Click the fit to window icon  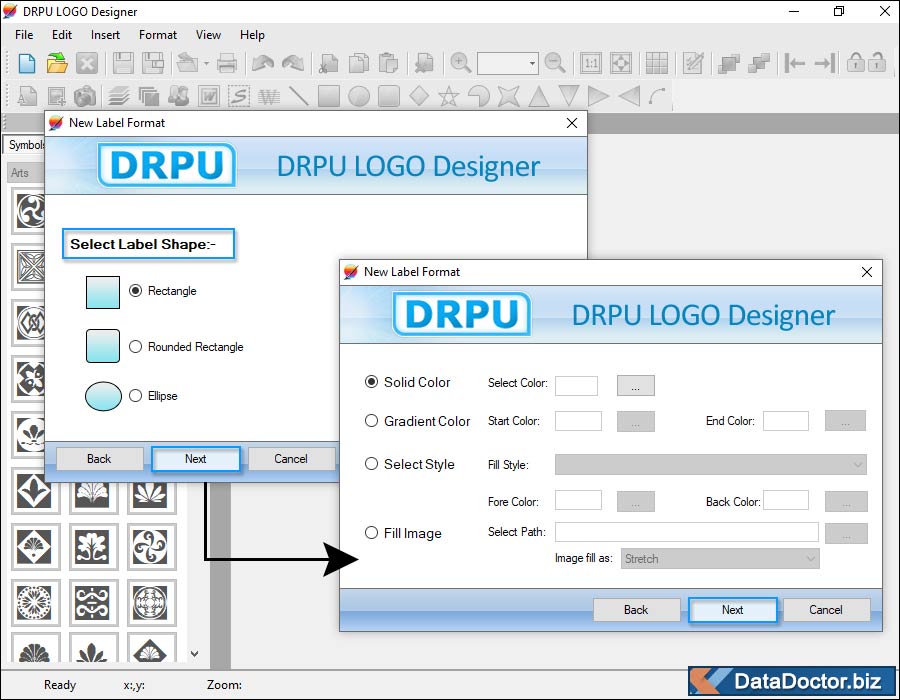pyautogui.click(x=621, y=63)
